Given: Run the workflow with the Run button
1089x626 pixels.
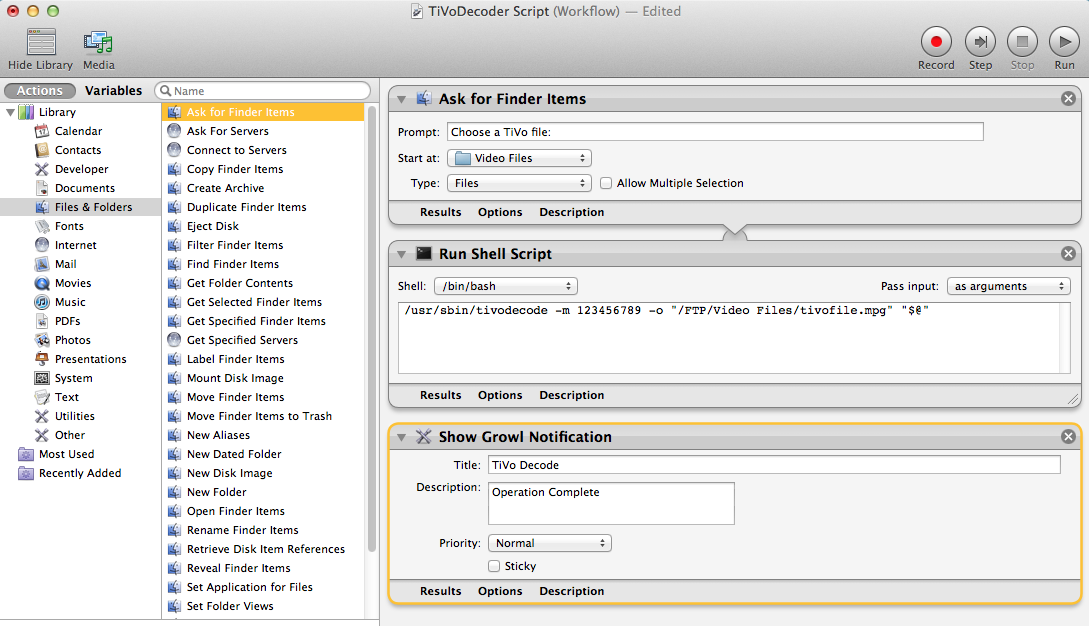Looking at the screenshot, I should [1064, 42].
